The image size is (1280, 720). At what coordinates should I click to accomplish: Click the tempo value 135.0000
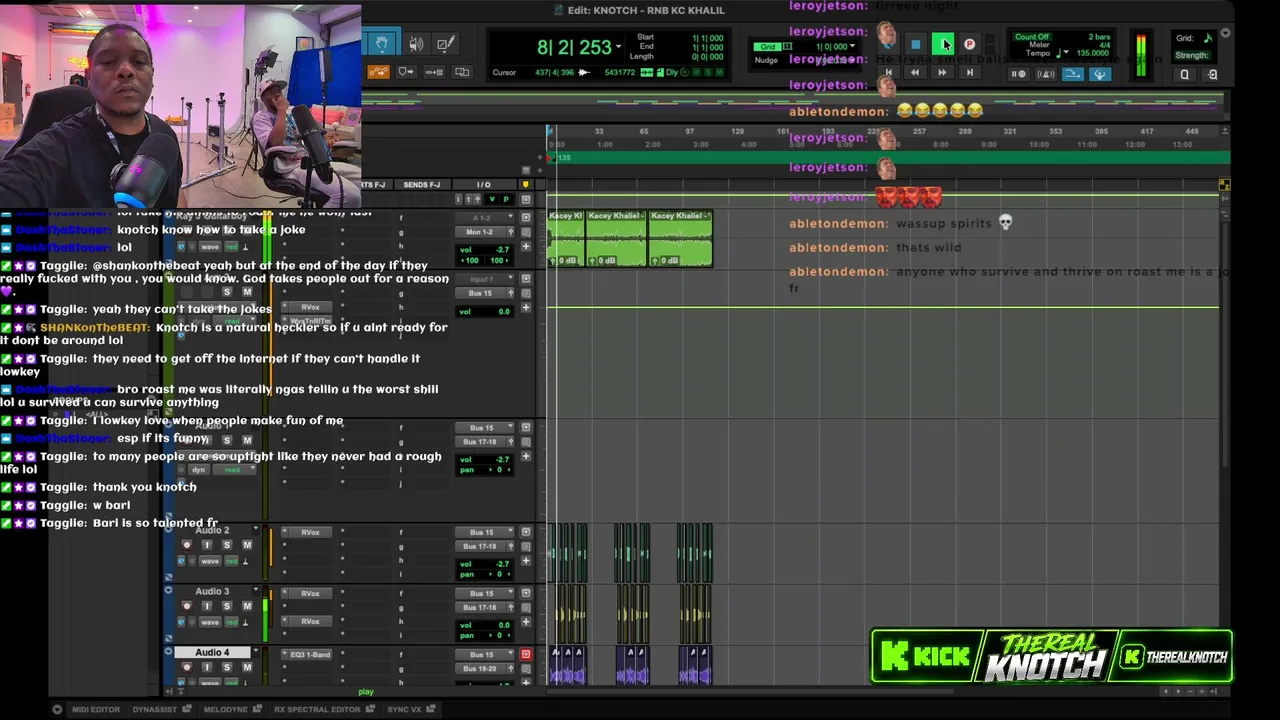click(1093, 53)
